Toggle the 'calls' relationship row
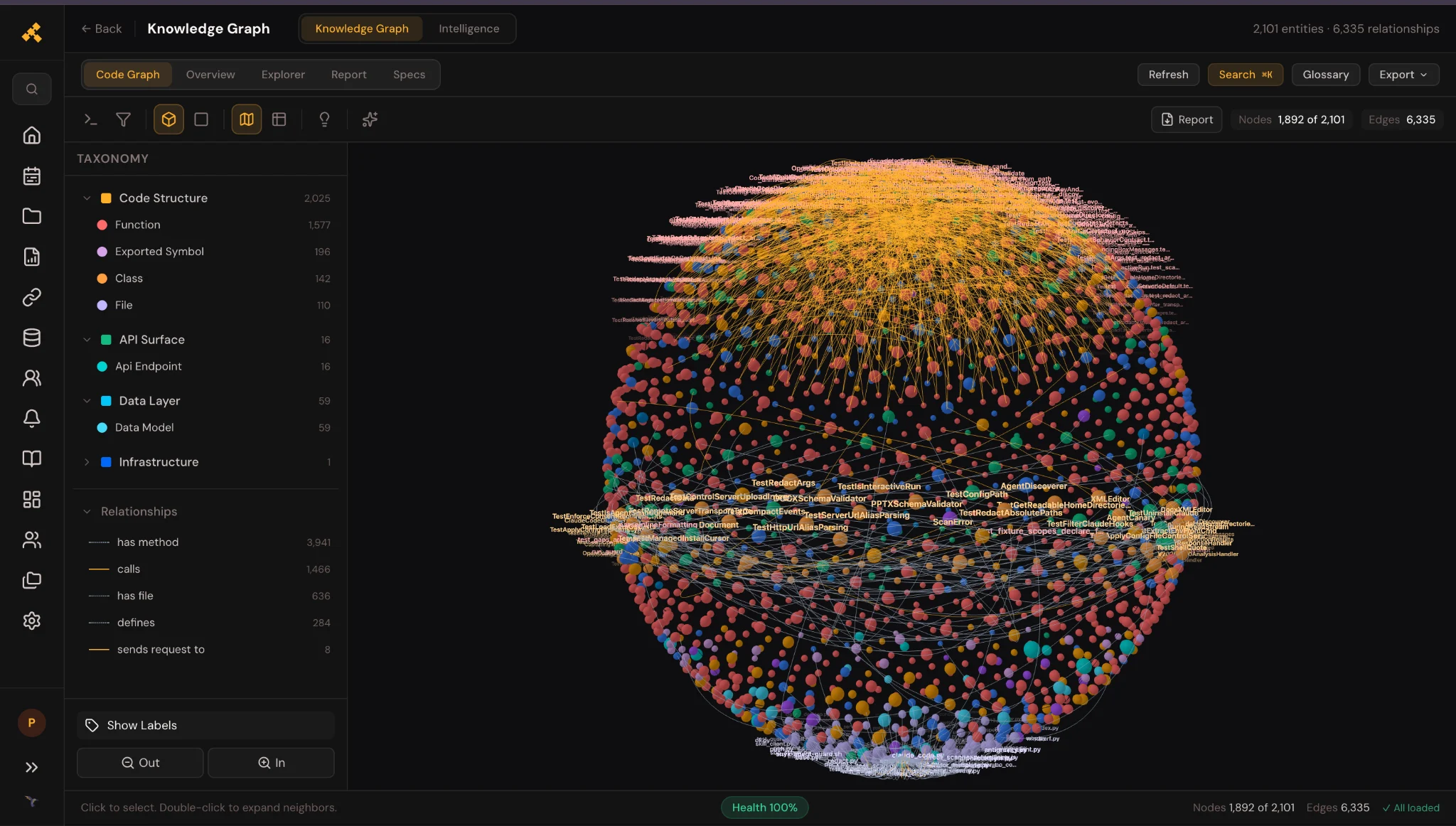This screenshot has width=1456, height=826. click(x=209, y=569)
